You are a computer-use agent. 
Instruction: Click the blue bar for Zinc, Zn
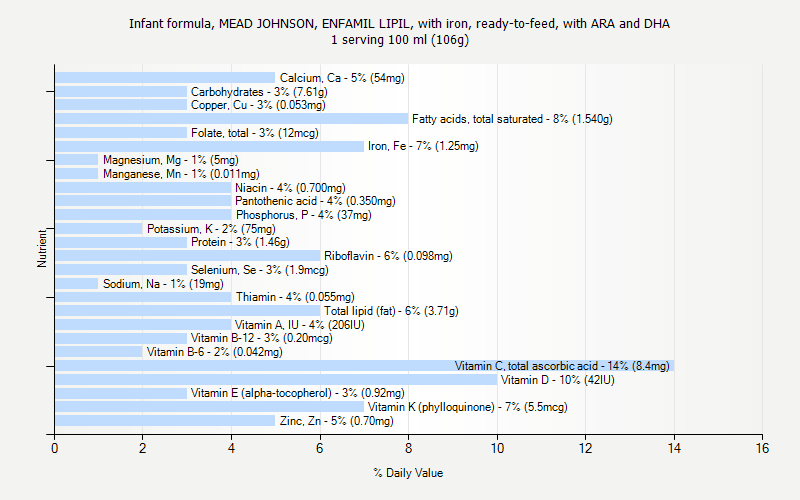tap(165, 421)
